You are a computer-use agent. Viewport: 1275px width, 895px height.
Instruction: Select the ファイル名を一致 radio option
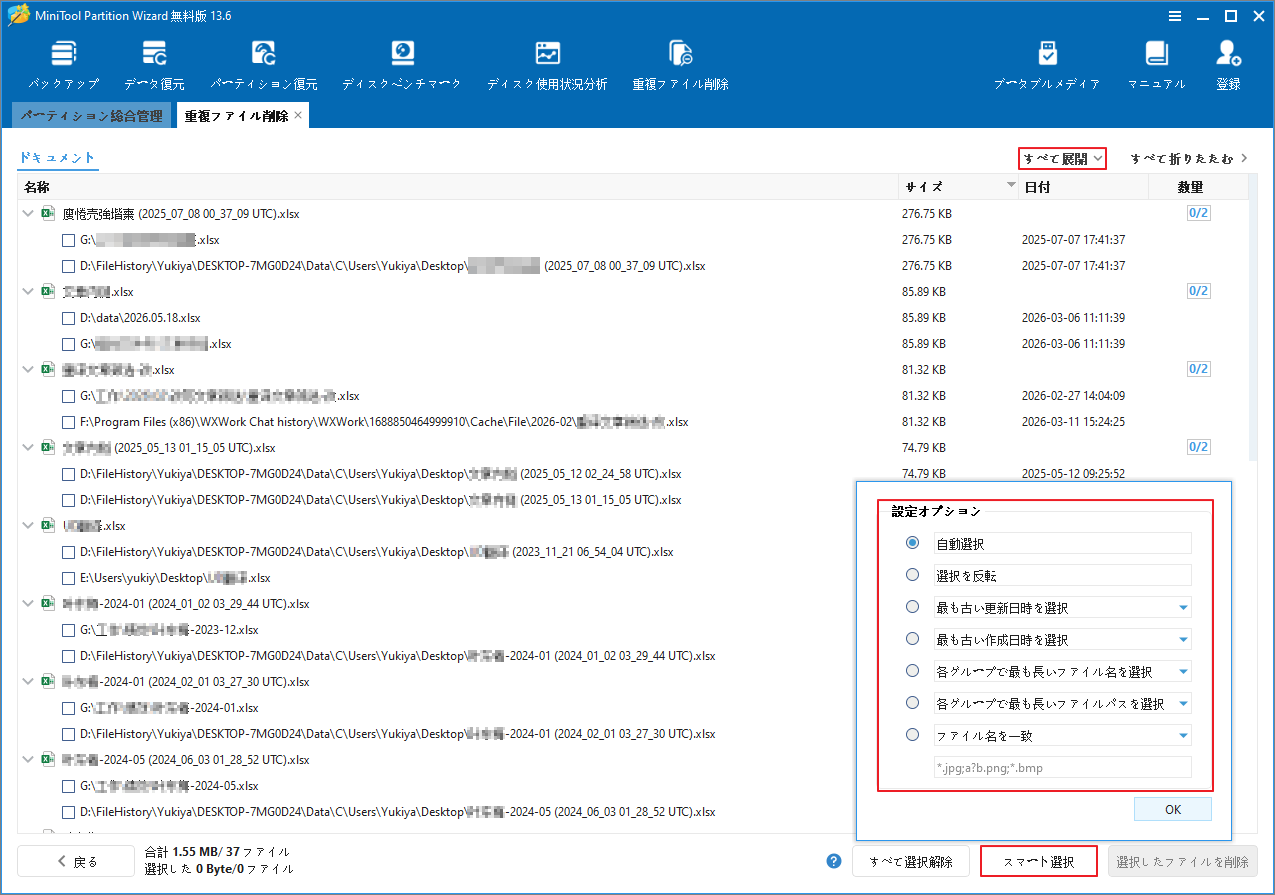point(912,735)
